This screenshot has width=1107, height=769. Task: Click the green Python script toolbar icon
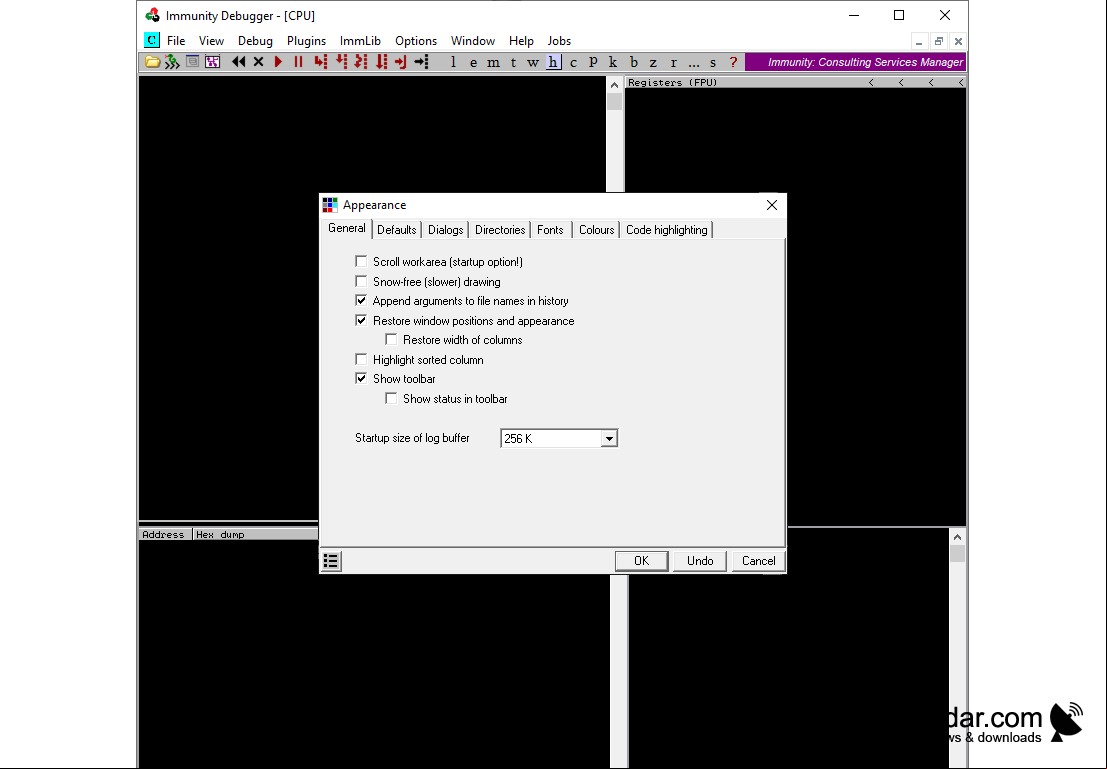[172, 62]
